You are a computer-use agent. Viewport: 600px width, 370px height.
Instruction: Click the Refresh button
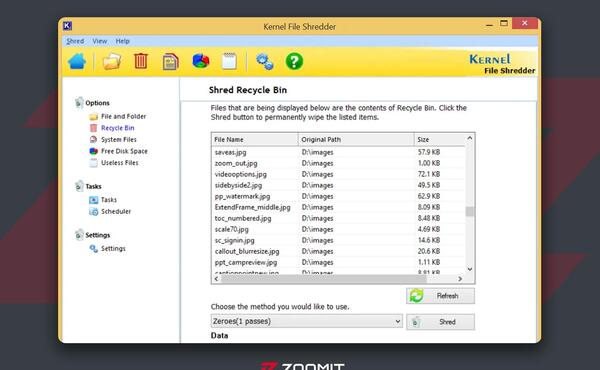pyautogui.click(x=440, y=296)
